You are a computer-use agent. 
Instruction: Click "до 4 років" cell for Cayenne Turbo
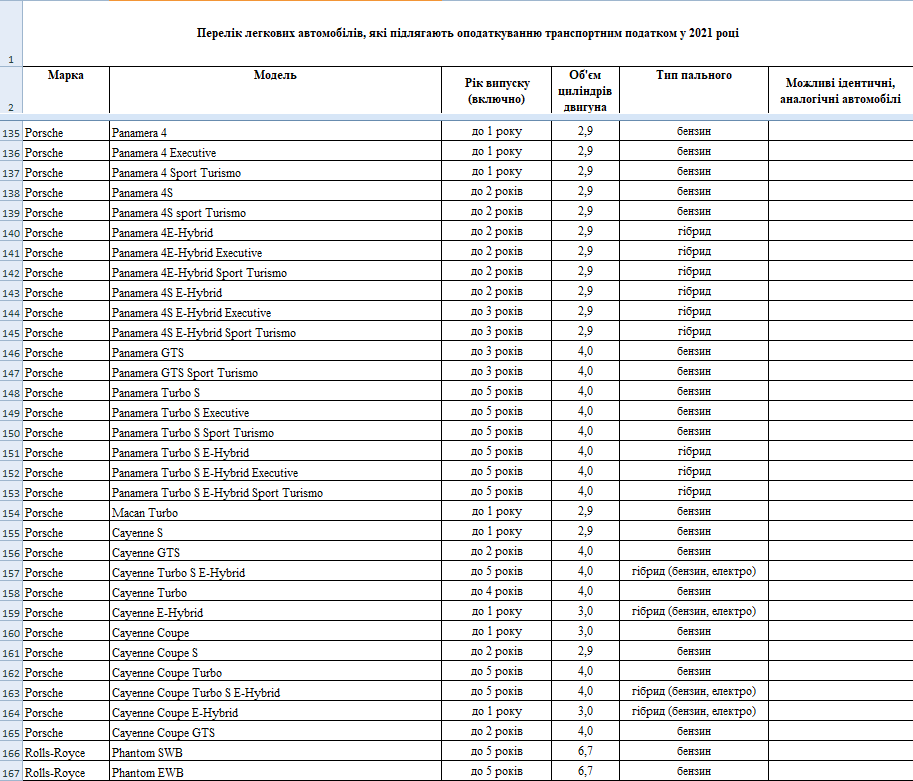[x=497, y=592]
